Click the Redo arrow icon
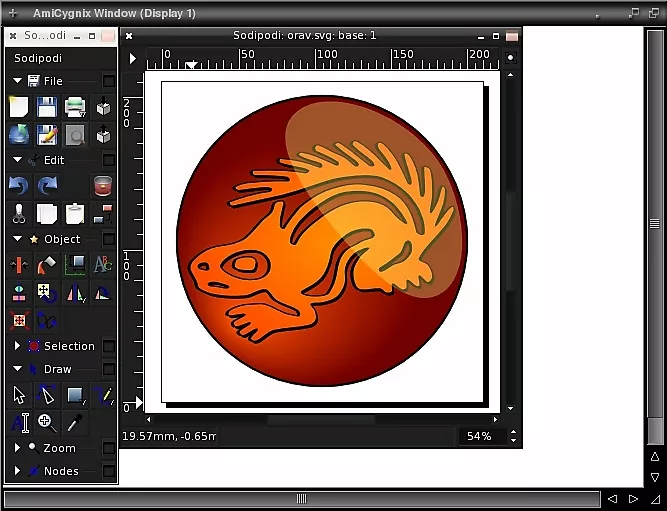Viewport: 667px width, 511px height. 46,186
